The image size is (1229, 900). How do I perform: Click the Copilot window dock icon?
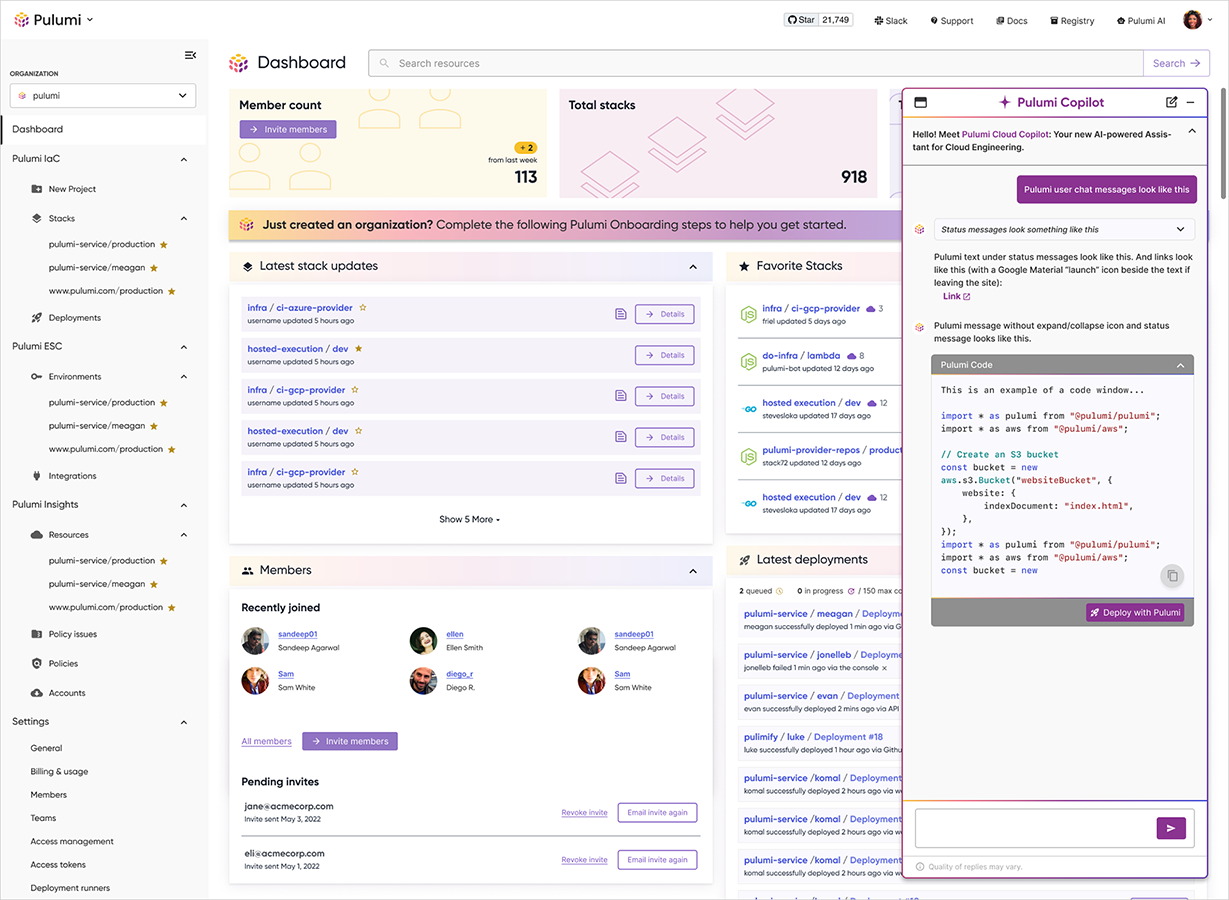(921, 102)
